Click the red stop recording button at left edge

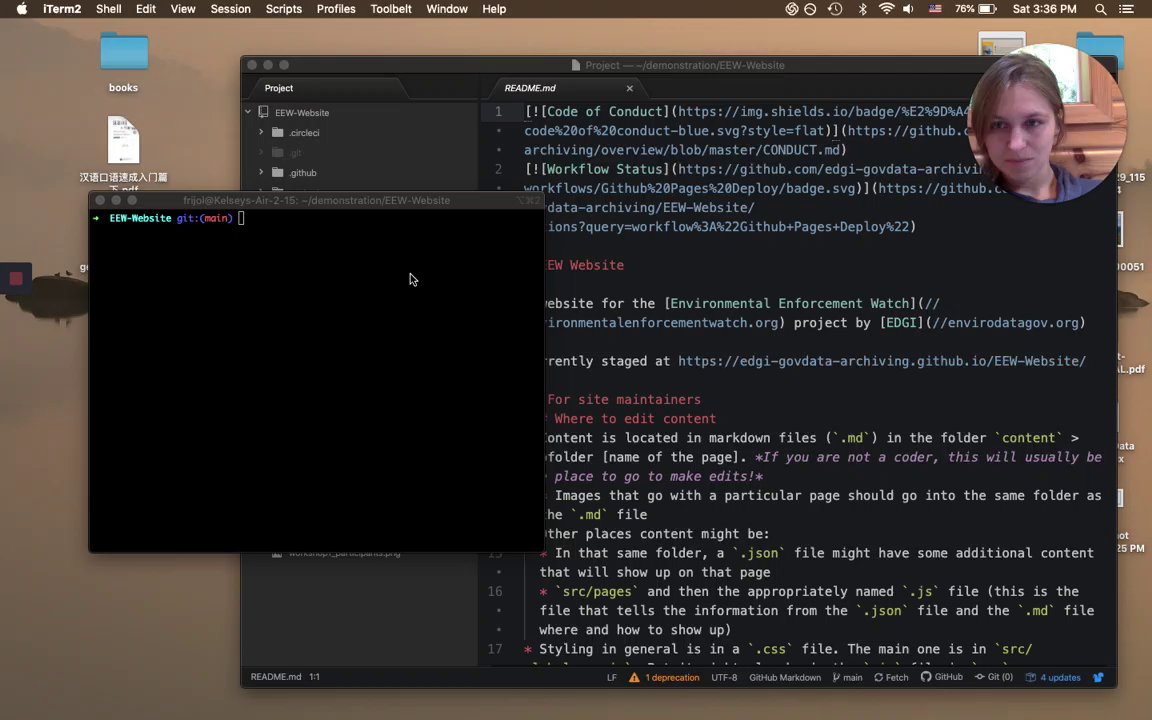[15, 278]
